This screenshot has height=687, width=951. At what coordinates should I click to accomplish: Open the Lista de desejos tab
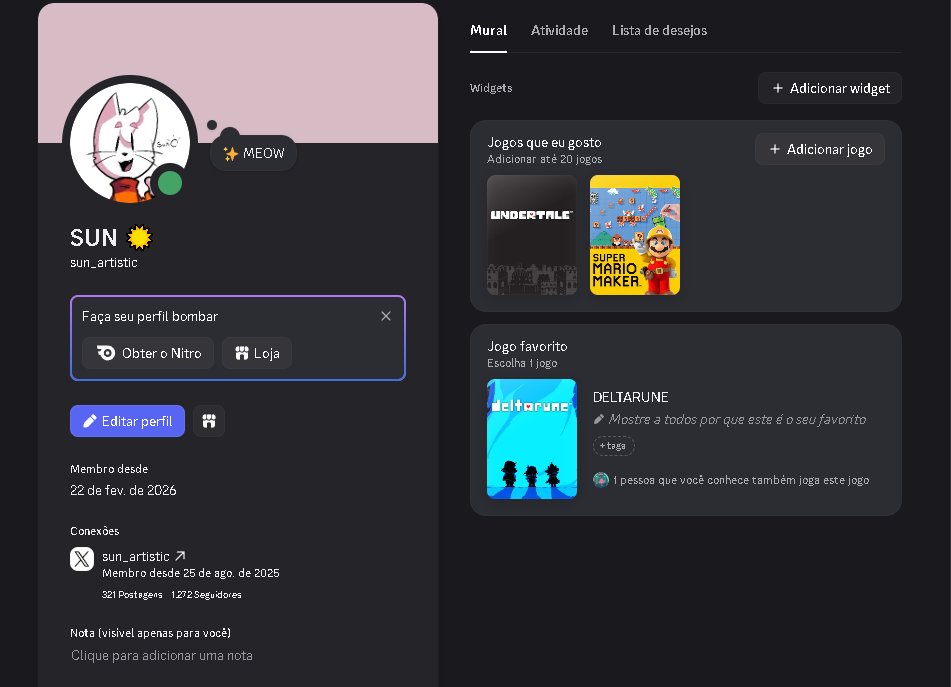[659, 30]
